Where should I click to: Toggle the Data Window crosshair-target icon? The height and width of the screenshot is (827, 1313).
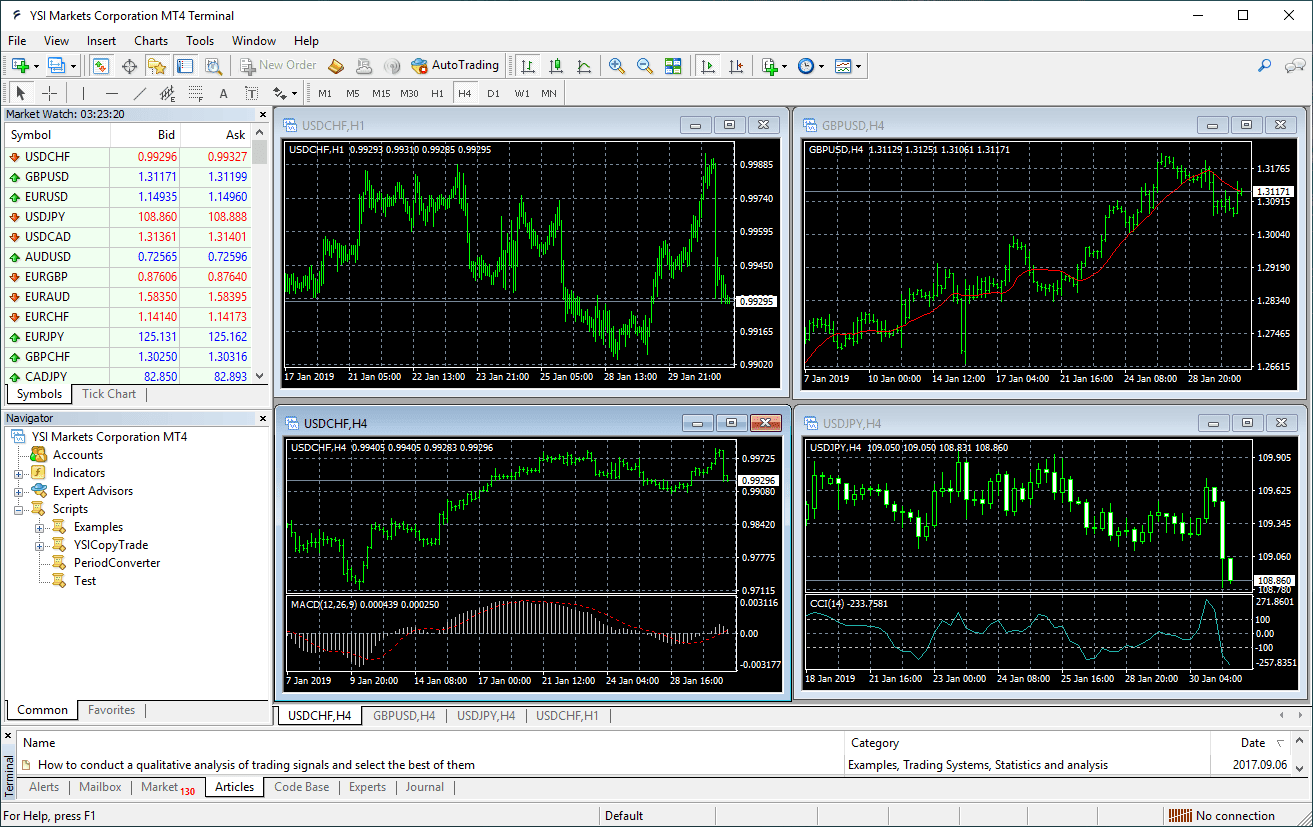coord(129,66)
